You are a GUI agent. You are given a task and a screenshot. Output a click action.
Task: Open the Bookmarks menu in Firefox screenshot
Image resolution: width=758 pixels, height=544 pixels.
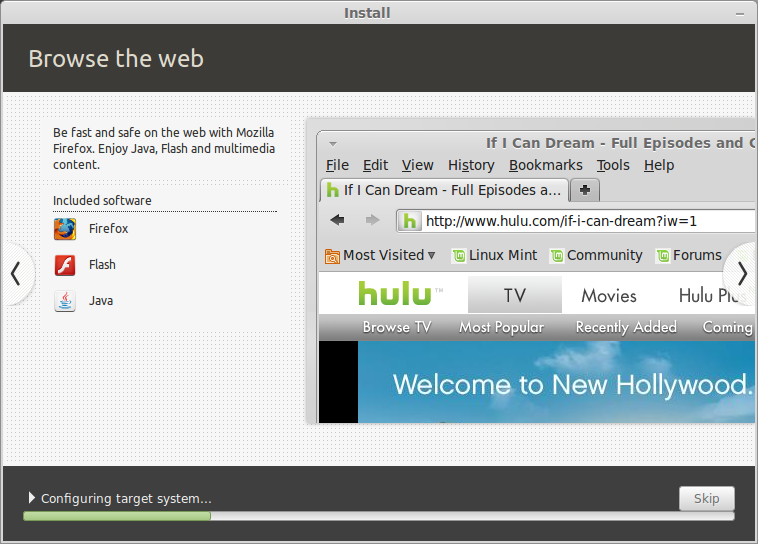545,165
